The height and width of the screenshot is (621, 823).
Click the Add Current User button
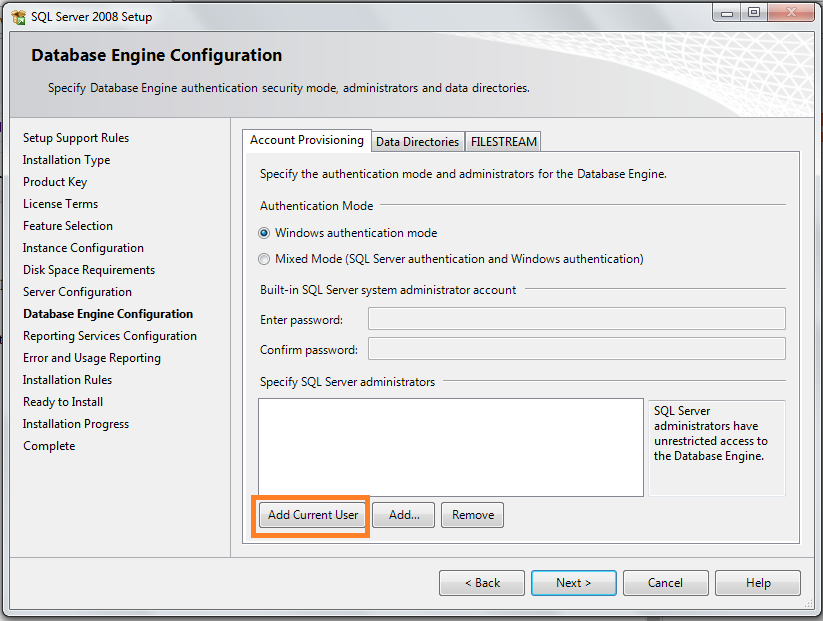click(313, 515)
